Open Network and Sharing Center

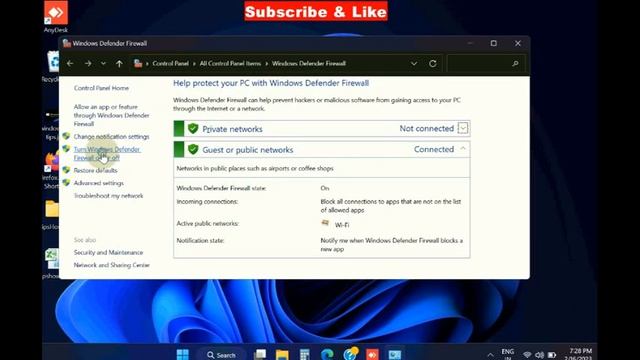click(112, 265)
